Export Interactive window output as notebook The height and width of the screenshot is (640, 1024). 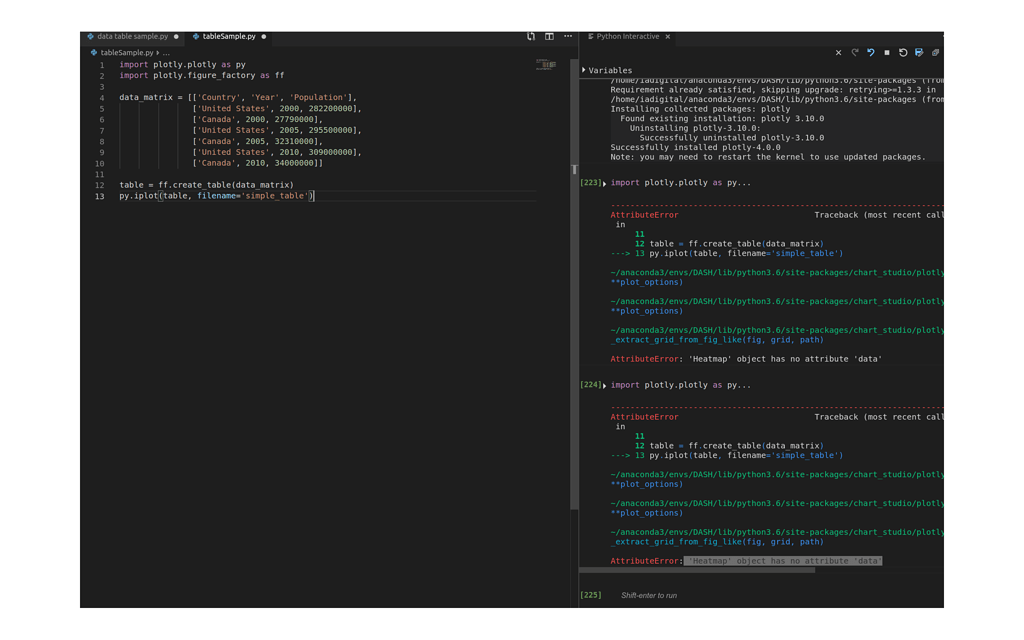click(x=918, y=51)
